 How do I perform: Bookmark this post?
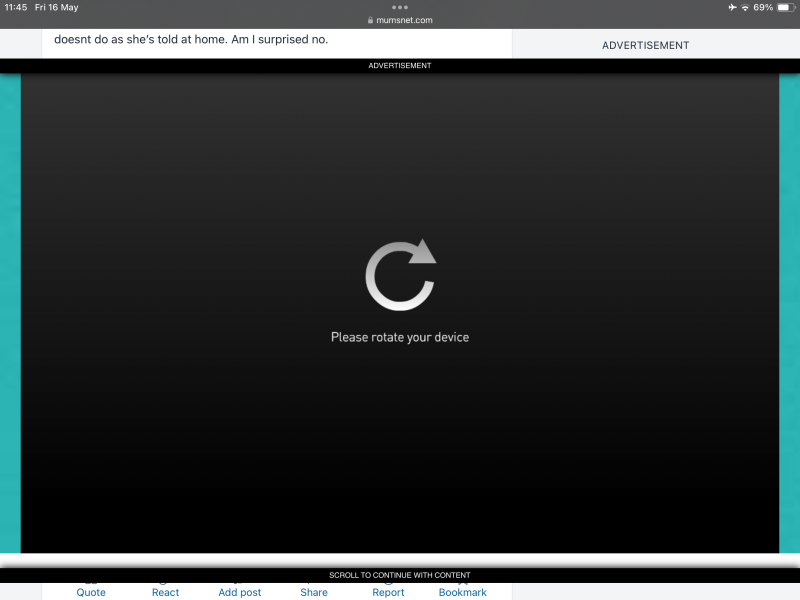point(463,592)
